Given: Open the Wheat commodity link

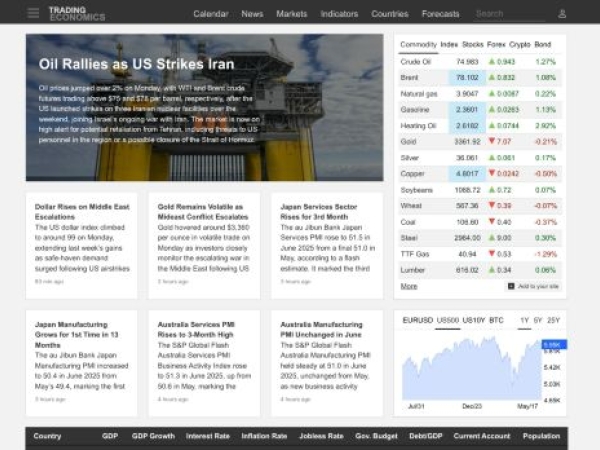Looking at the screenshot, I should pyautogui.click(x=411, y=206).
